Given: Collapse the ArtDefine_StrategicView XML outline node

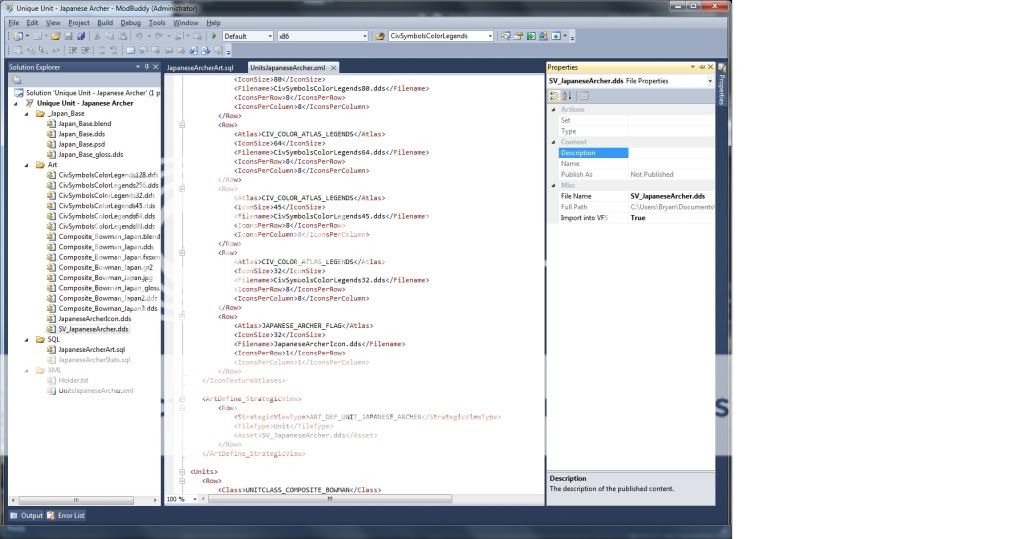Looking at the screenshot, I should point(182,399).
